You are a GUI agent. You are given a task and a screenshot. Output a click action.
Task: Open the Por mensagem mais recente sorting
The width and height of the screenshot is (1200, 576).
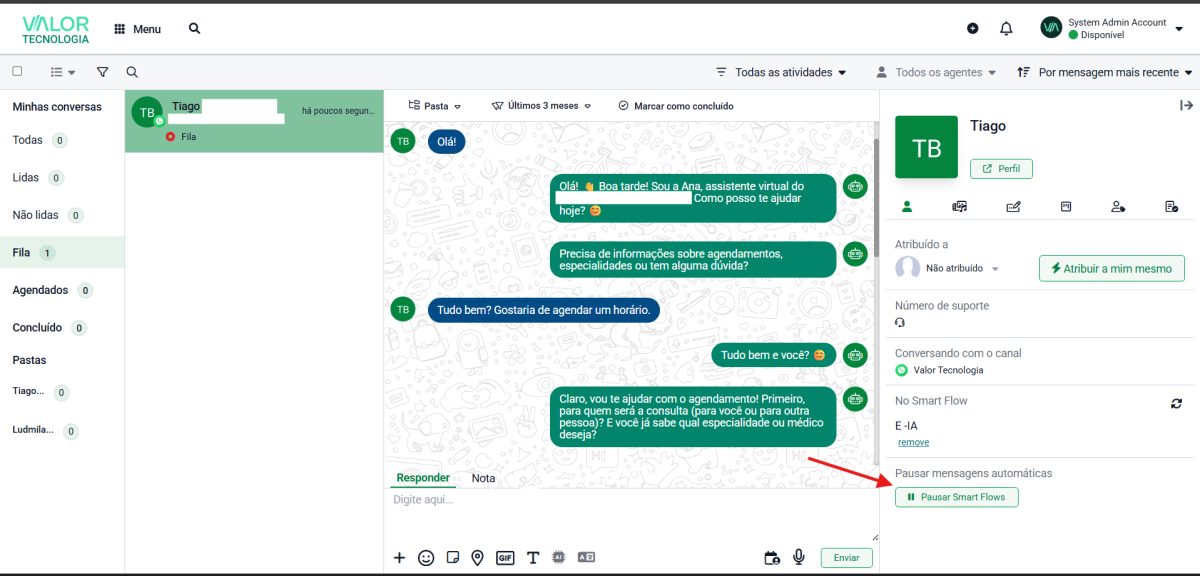point(1105,72)
